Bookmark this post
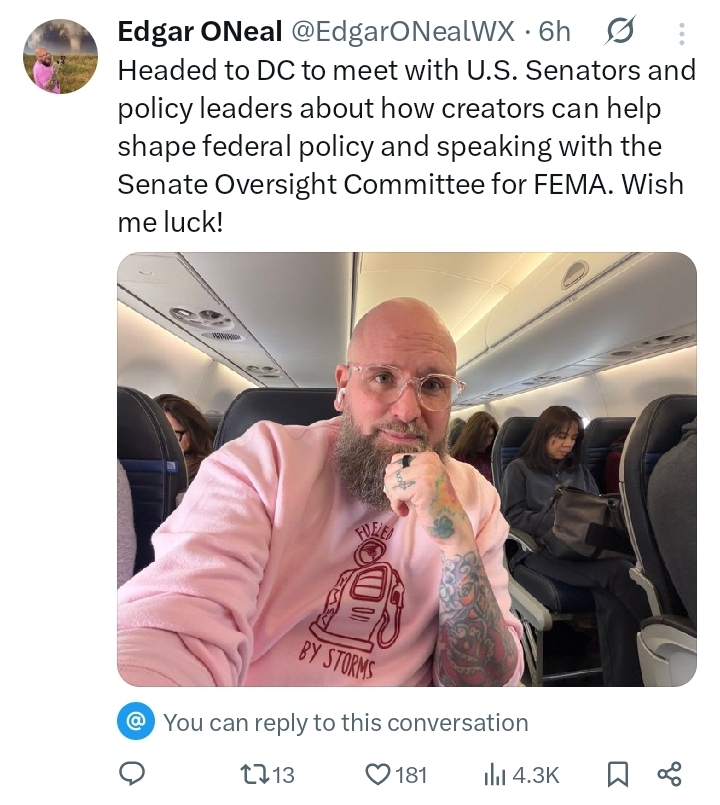 point(618,774)
